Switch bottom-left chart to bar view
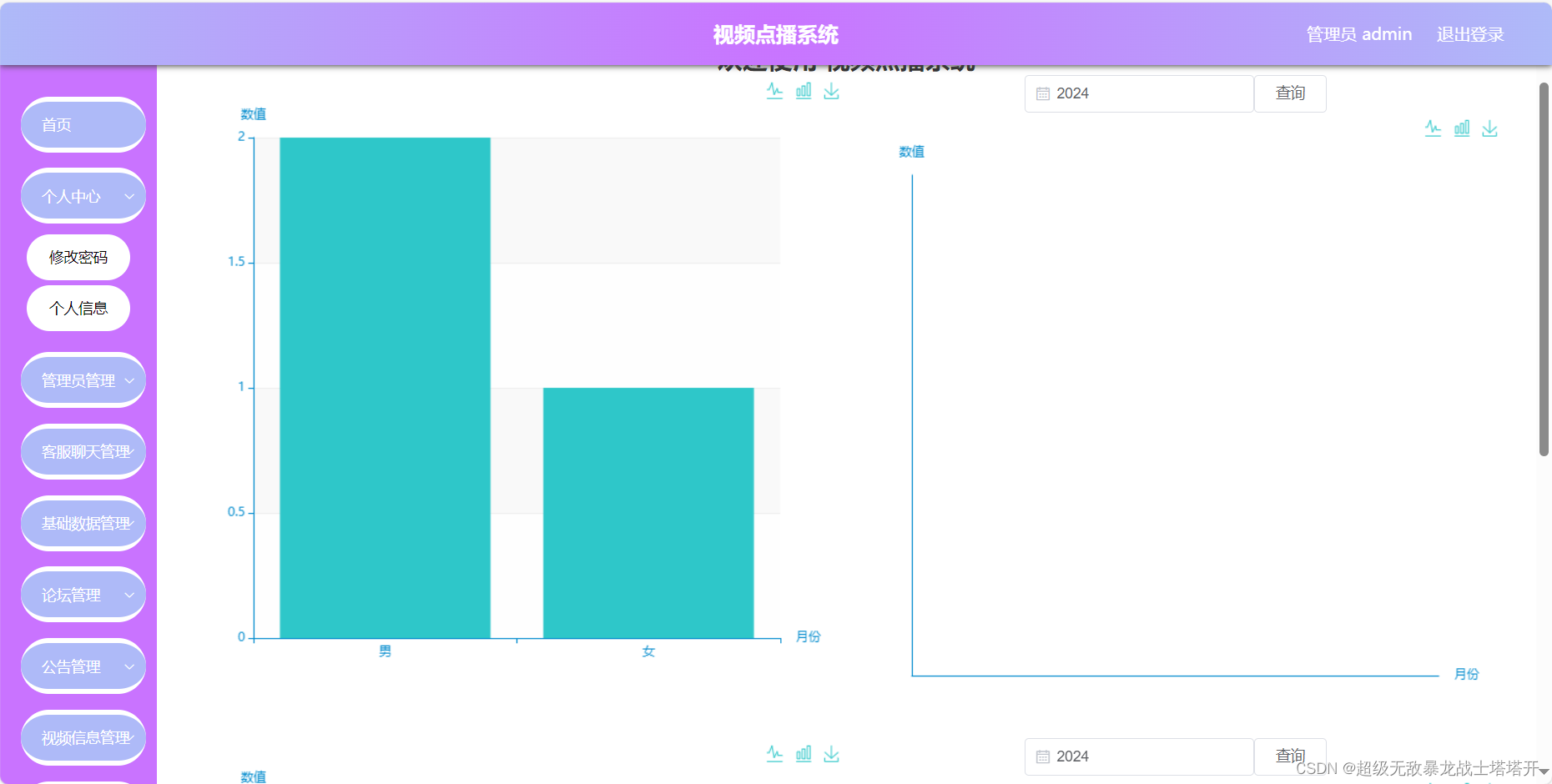 click(x=804, y=754)
